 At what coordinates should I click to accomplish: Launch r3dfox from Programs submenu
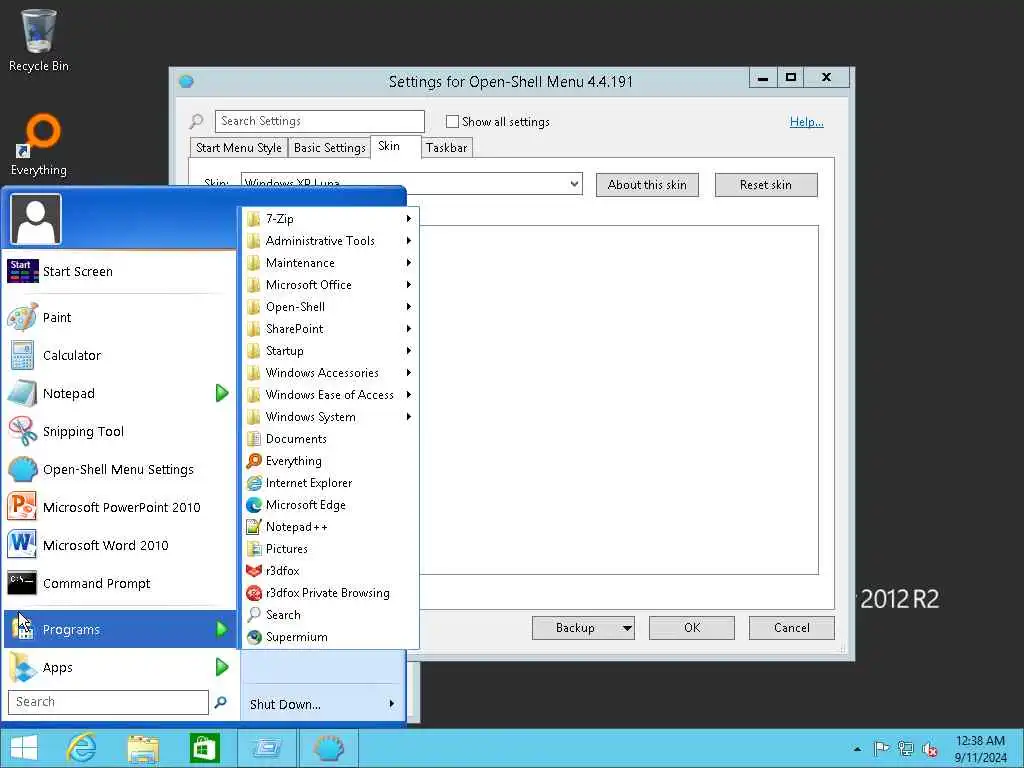pyautogui.click(x=330, y=571)
